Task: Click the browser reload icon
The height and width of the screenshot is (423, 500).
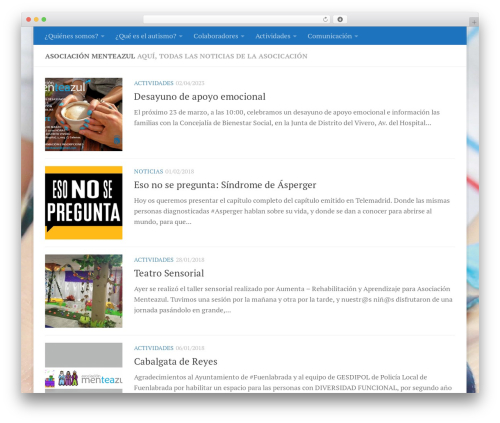Action: pos(325,19)
